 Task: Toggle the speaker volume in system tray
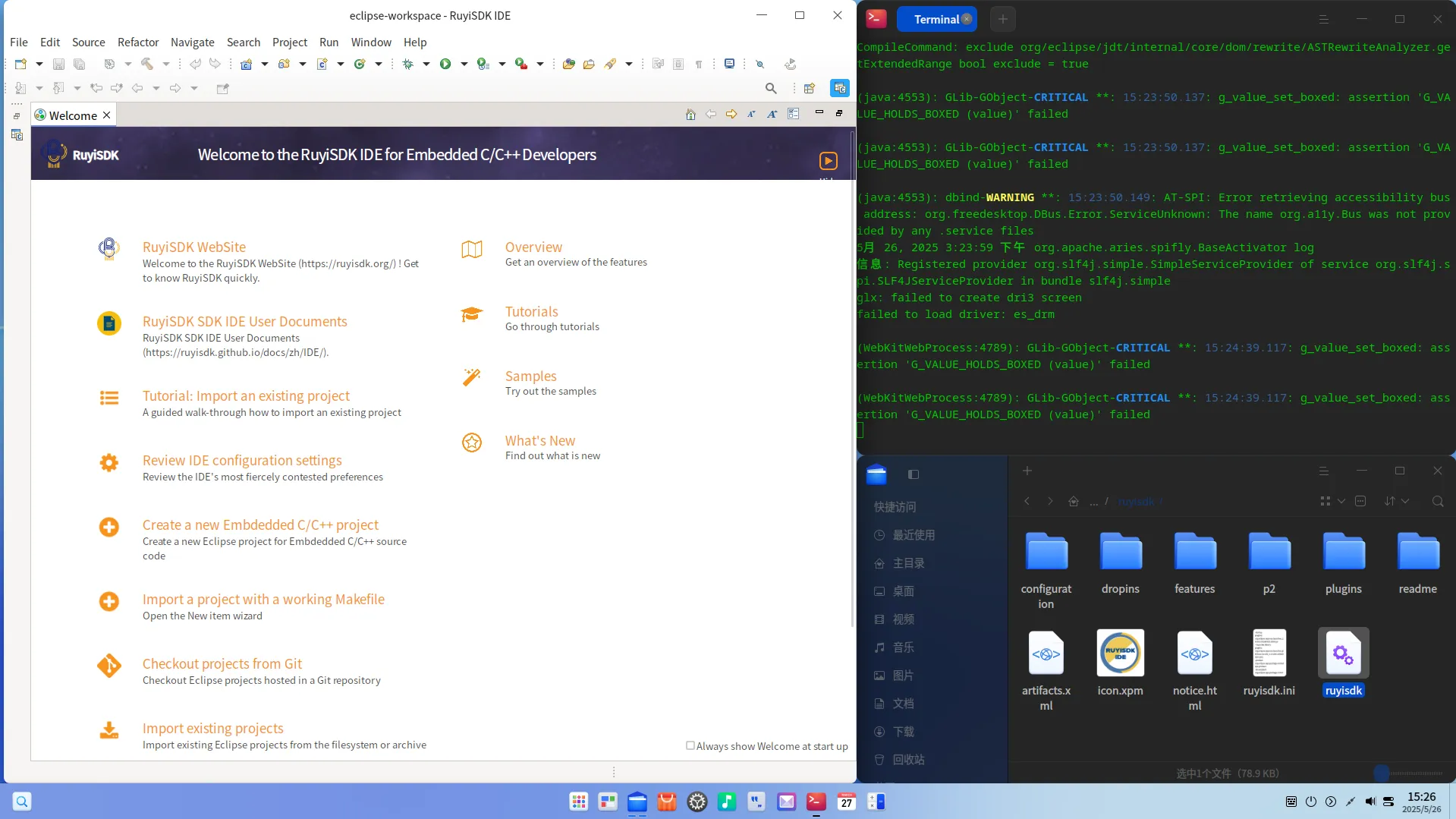tap(1370, 802)
